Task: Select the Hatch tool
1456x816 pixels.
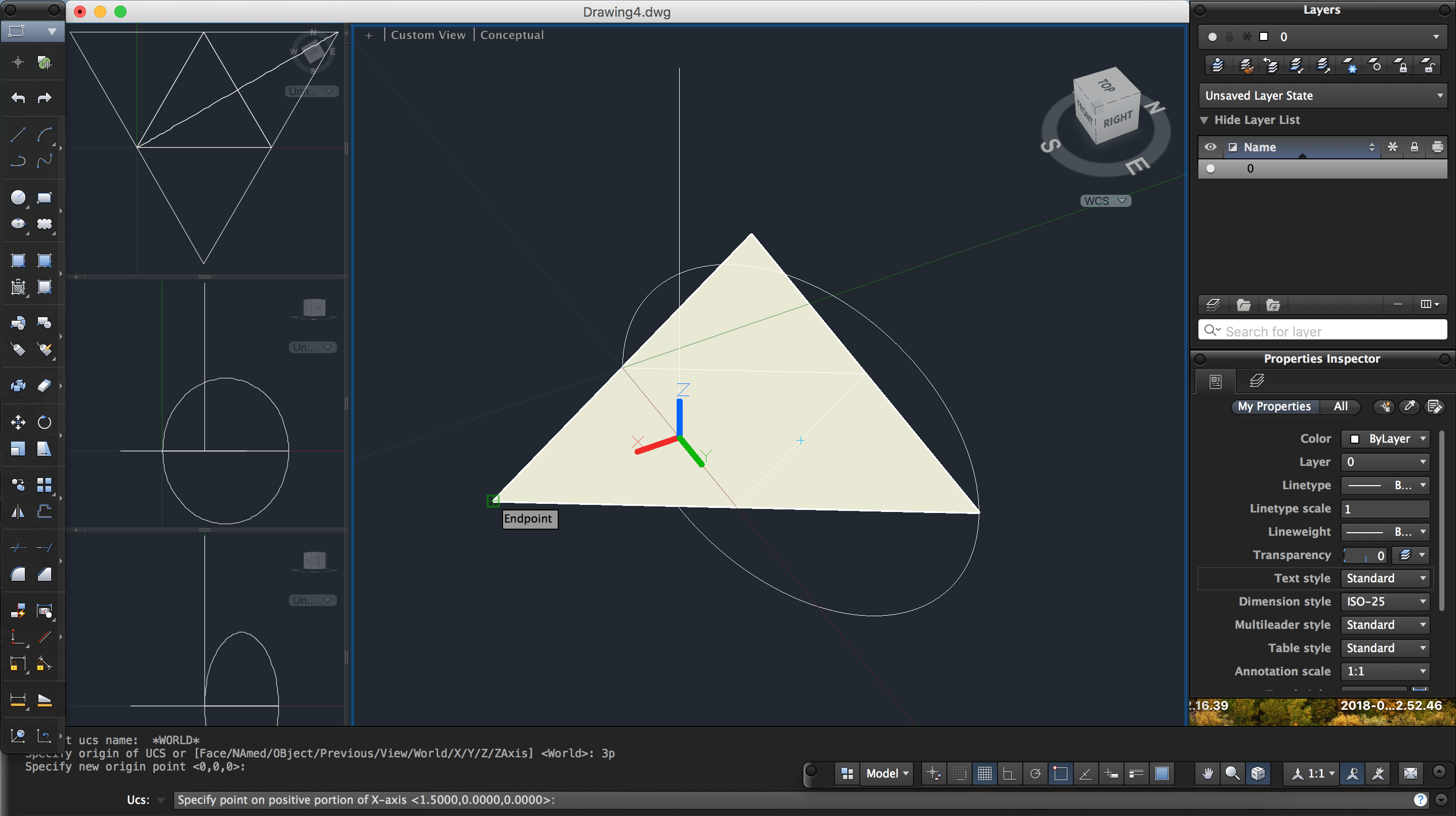Action: pos(18,260)
